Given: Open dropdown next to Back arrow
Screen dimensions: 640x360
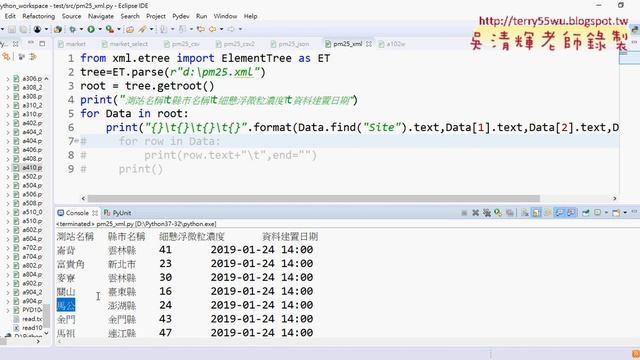Looking at the screenshot, I should 221,29.
